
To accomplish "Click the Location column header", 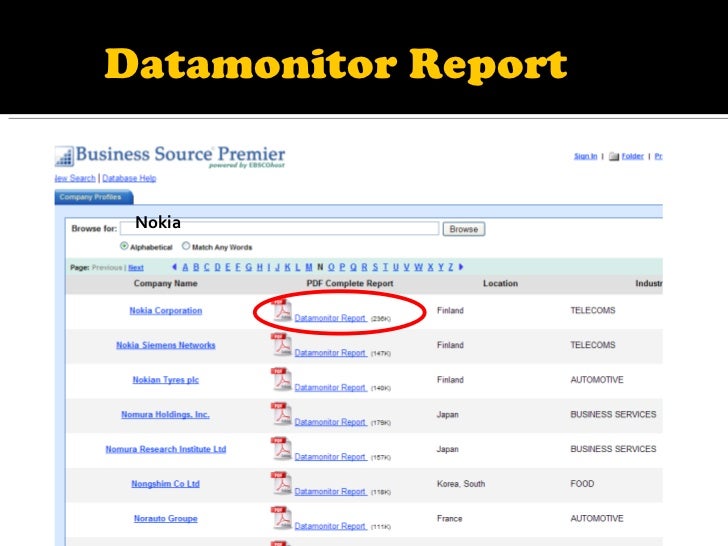I will [x=500, y=283].
